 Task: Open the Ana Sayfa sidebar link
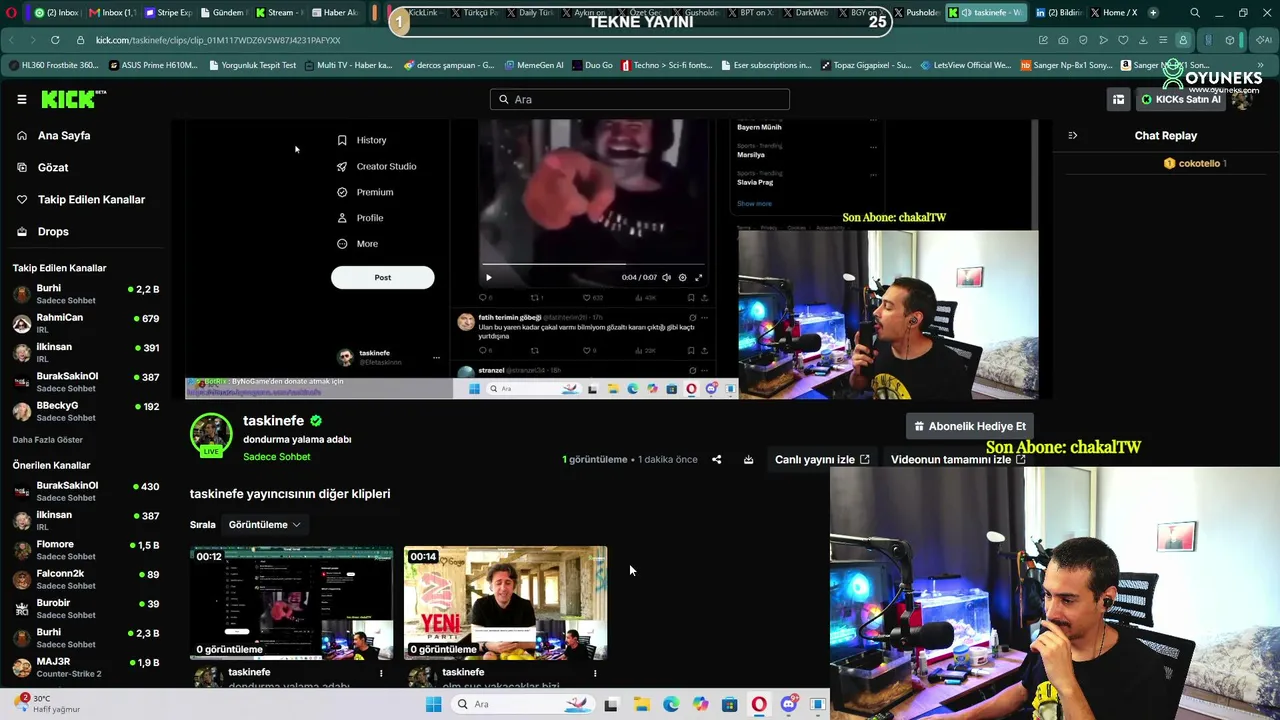pos(64,136)
